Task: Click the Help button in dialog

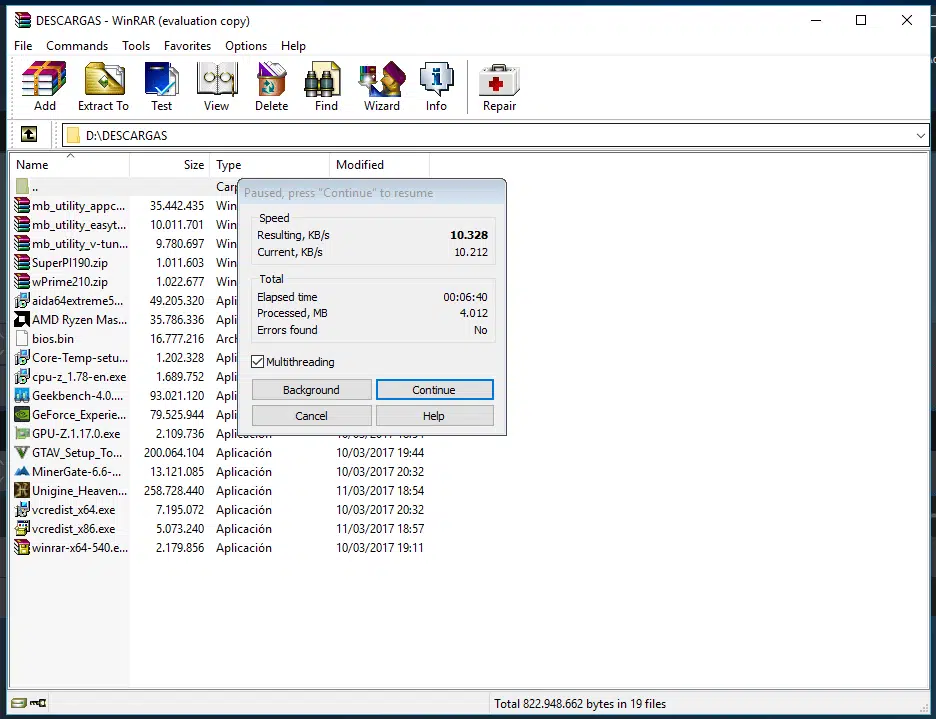Action: [435, 416]
